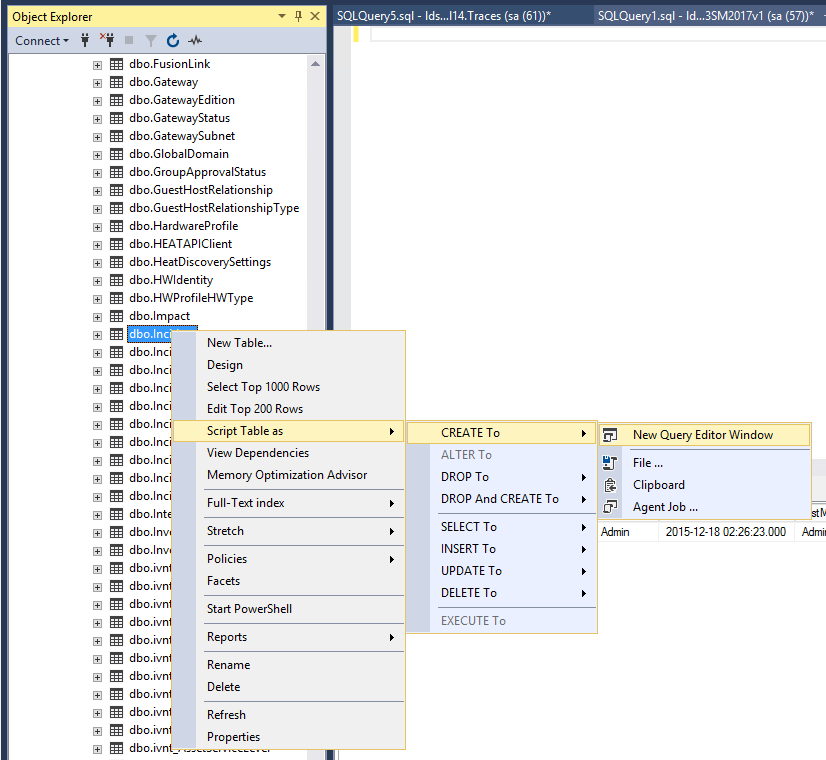
Task: Expand the dbo.HardwareProfile table node
Action: [97, 226]
